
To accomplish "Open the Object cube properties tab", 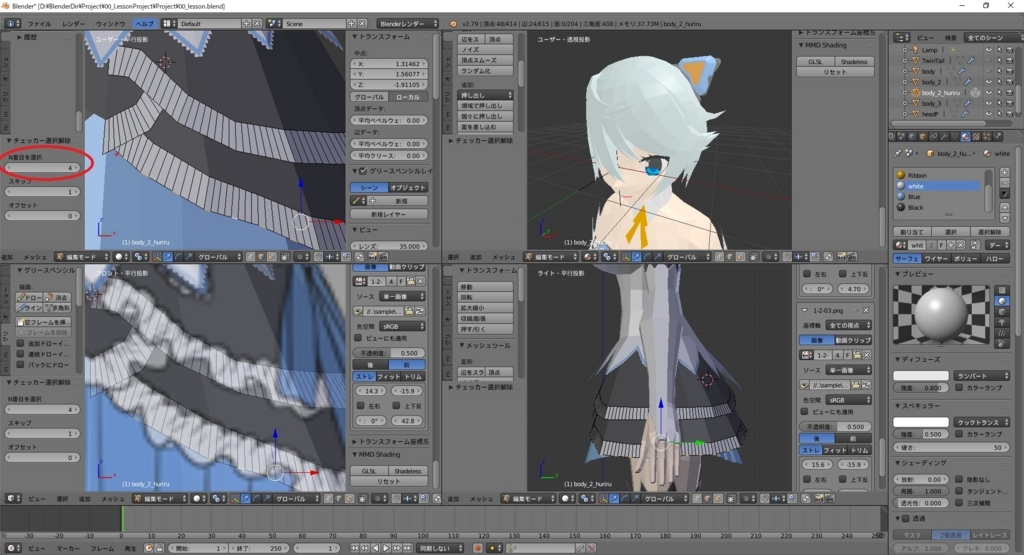I will coord(923,136).
